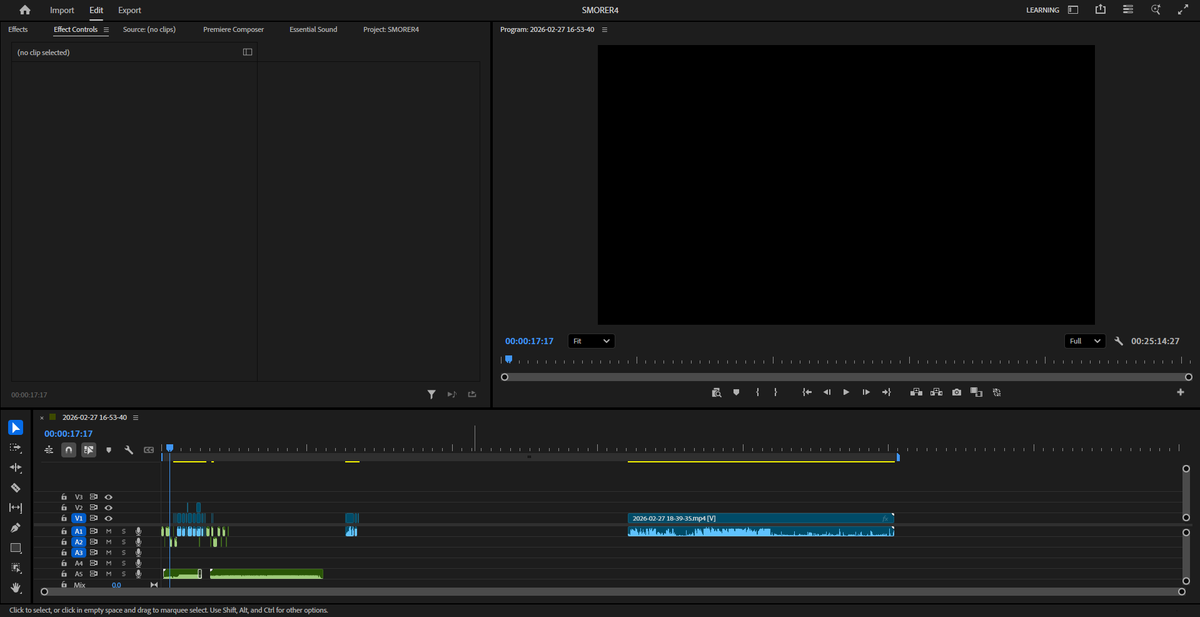Click the LEARNING workspace label

[1043, 10]
